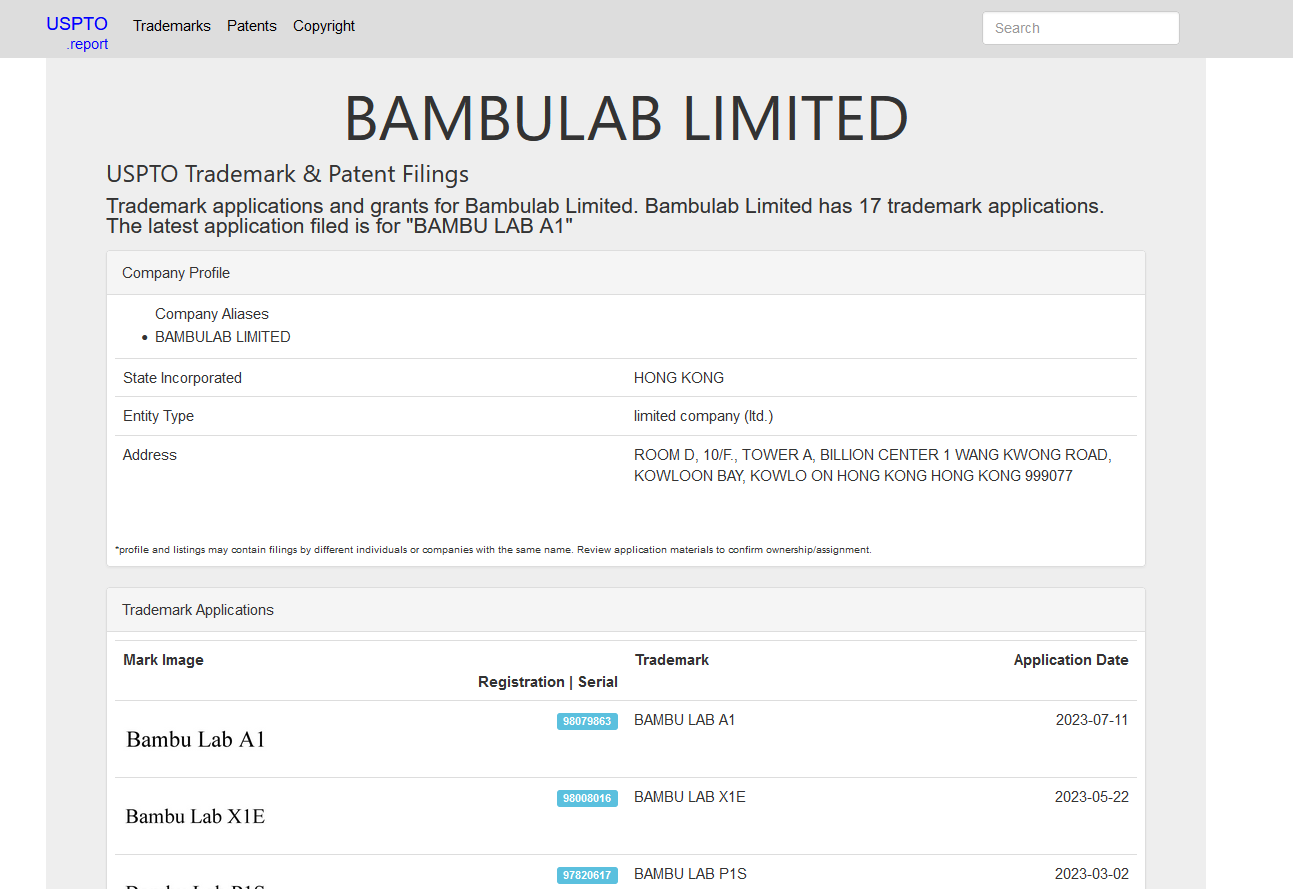The width and height of the screenshot is (1293, 889).
Task: Open the BAMBU LAB A1 trademark entry
Action: click(685, 720)
